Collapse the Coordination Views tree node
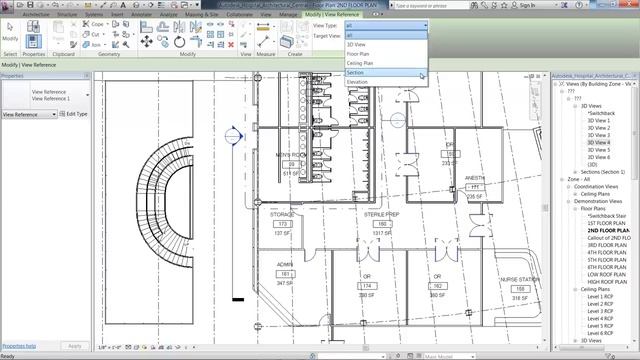The width and height of the screenshot is (640, 360). point(569,187)
